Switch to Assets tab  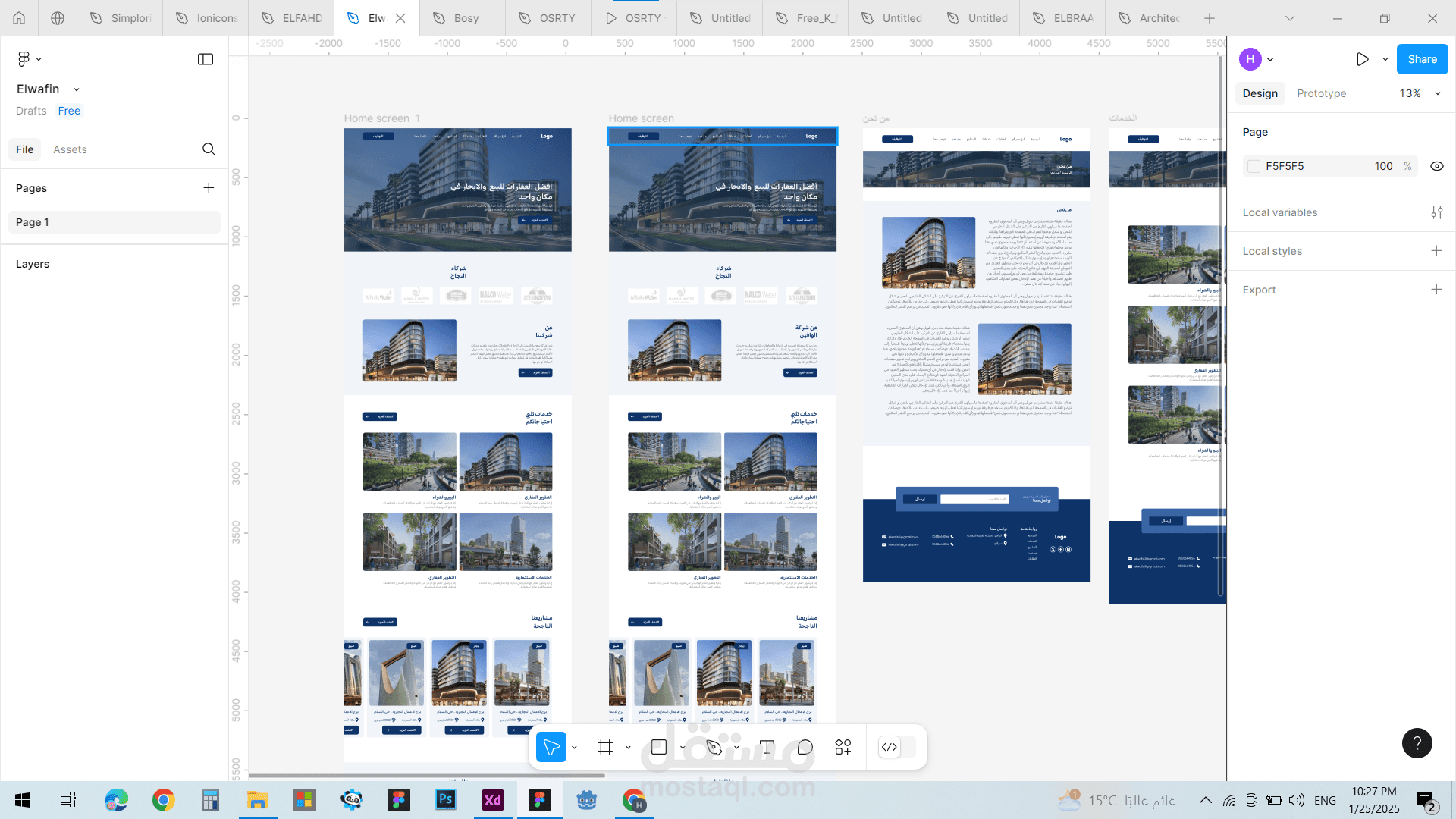(70, 149)
